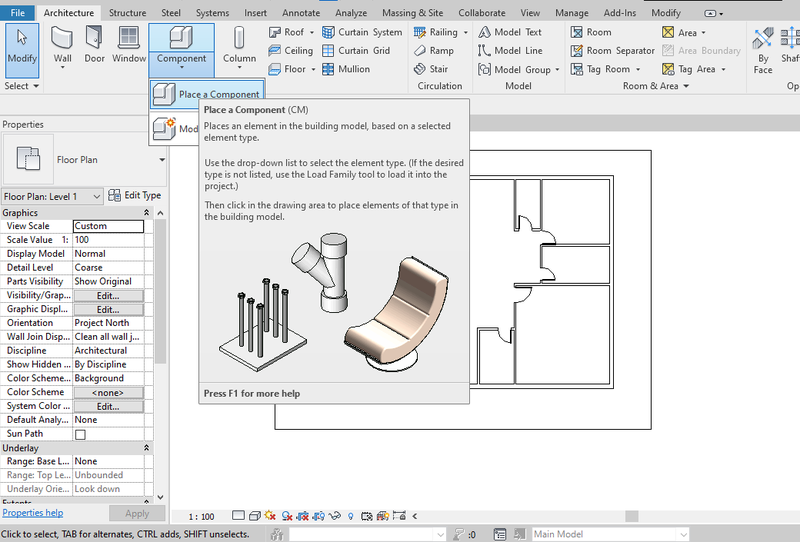This screenshot has height=542, width=800.
Task: Toggle shadows icon in view control bar
Action: point(286,516)
